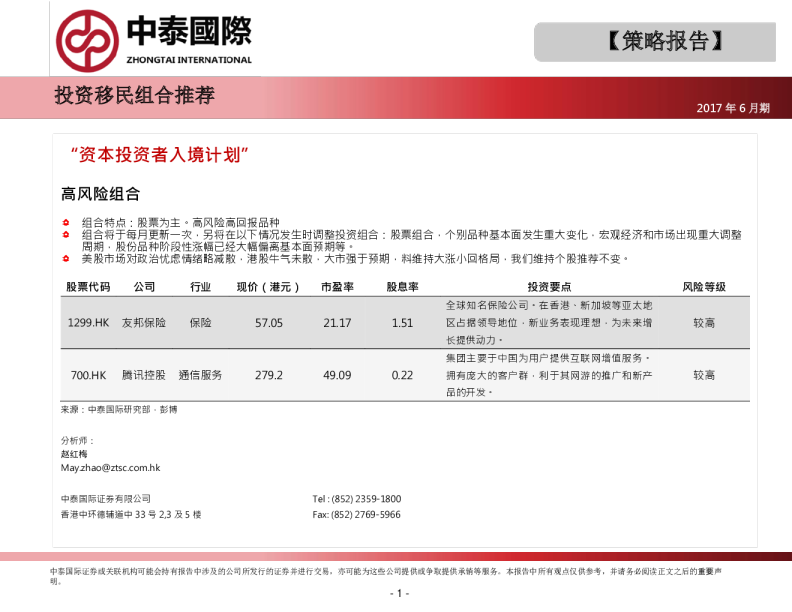Viewport: 792px width, 612px height.
Task: Click the 市盈率 column header
Action: point(337,287)
